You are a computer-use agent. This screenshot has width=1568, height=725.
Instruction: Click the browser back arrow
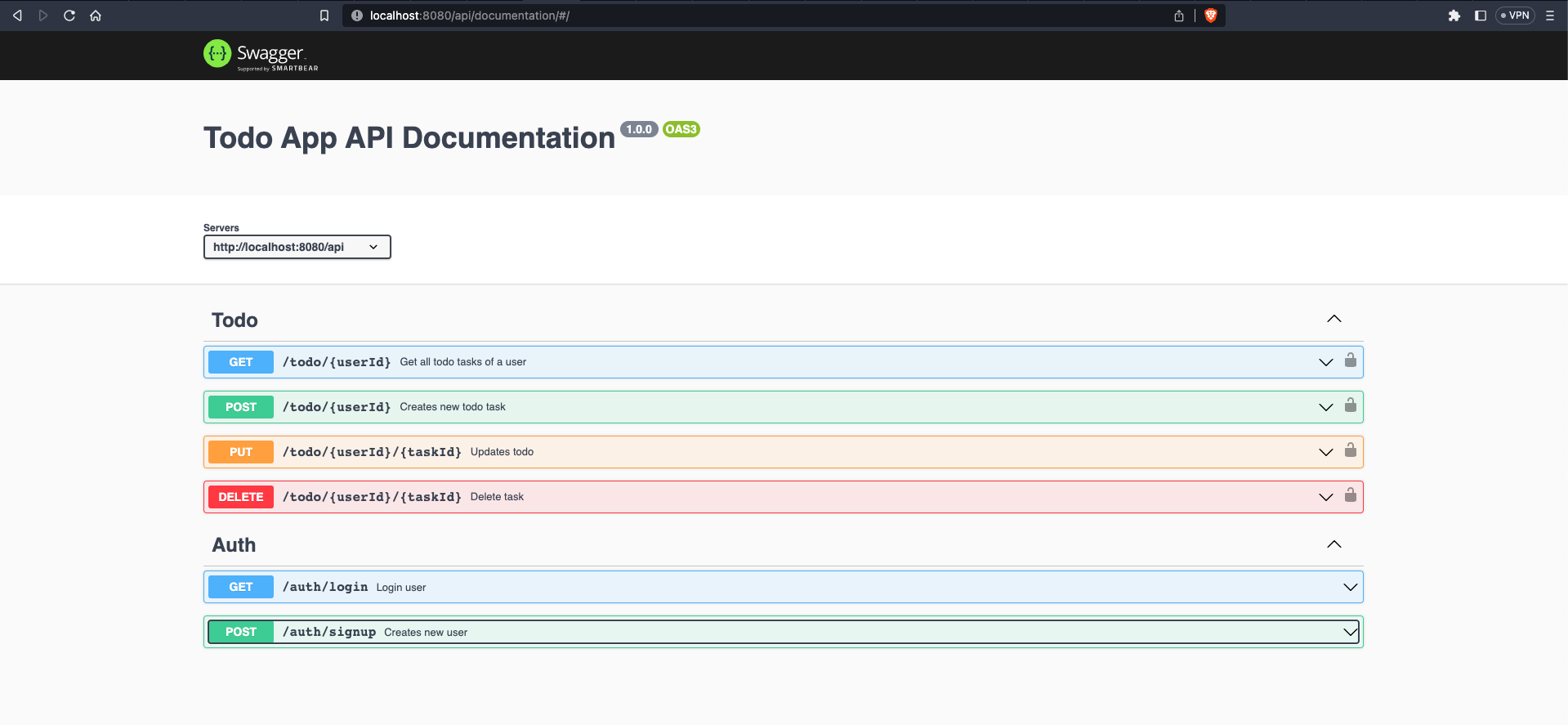[x=17, y=16]
